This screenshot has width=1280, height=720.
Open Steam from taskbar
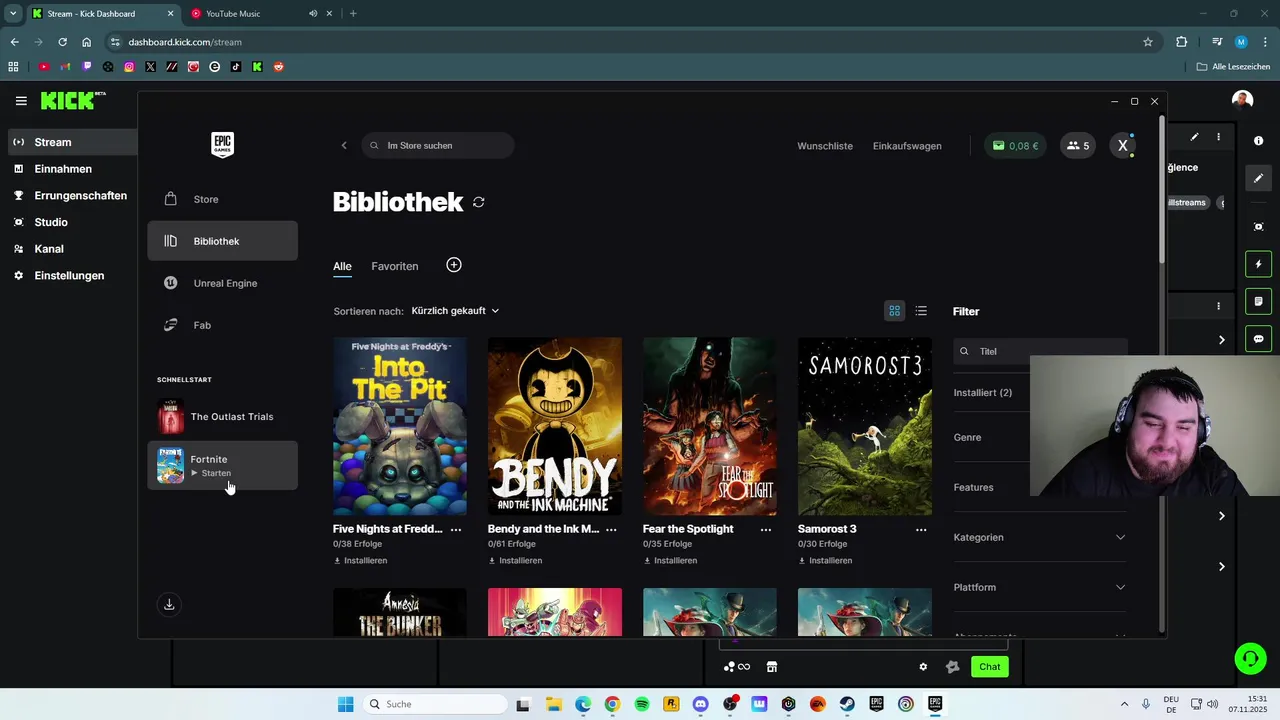pyautogui.click(x=847, y=704)
